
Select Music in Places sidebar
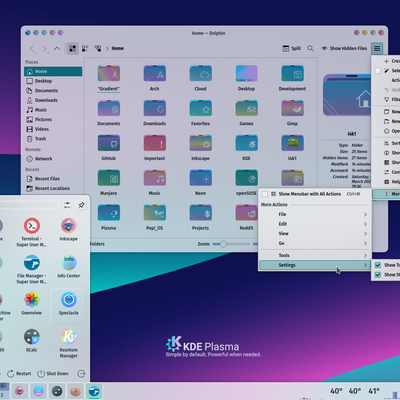point(53,110)
